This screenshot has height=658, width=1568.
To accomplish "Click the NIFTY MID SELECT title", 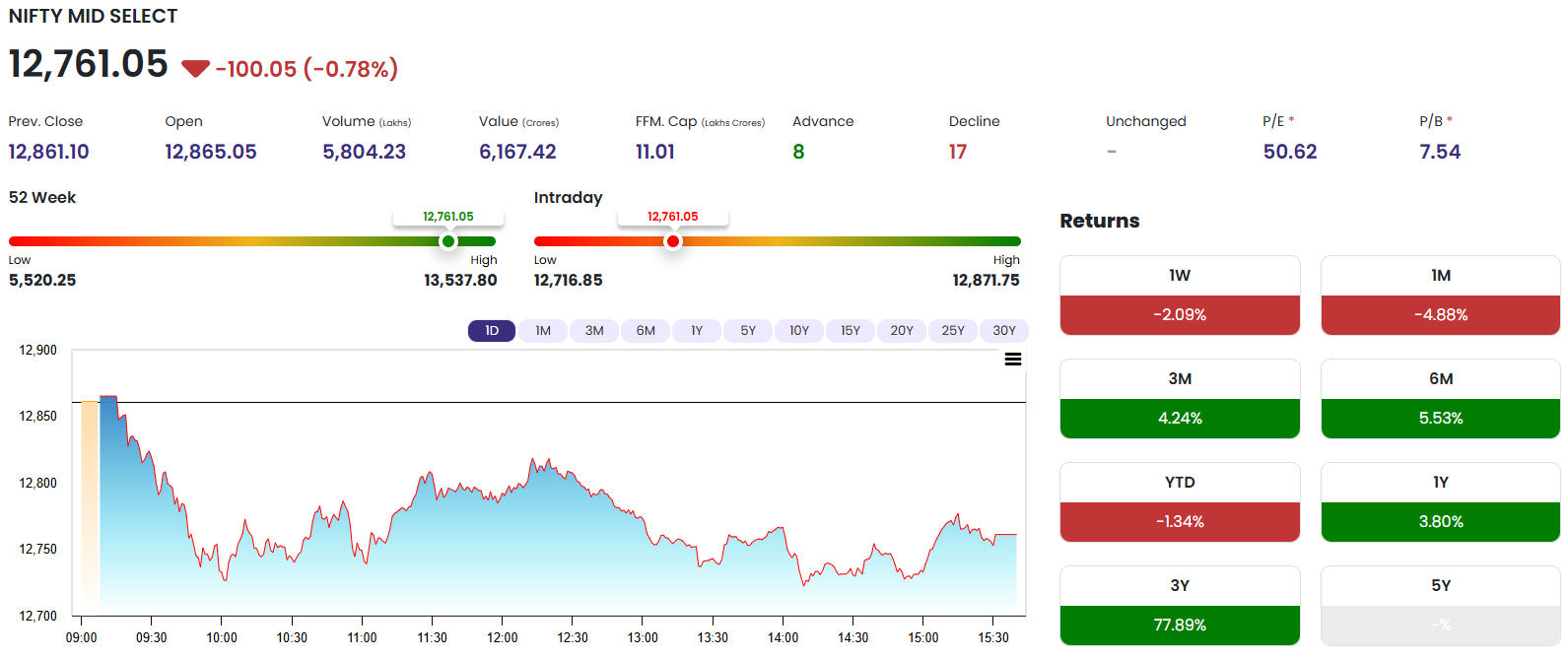I will pos(94,17).
